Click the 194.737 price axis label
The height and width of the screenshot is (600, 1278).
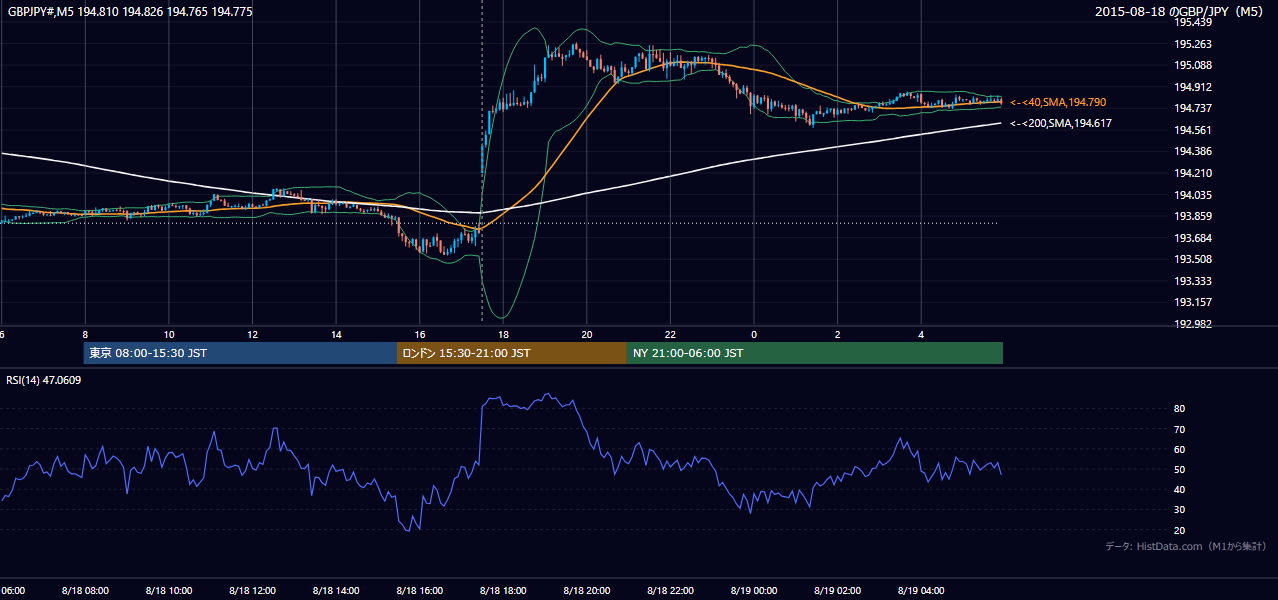tap(1192, 109)
